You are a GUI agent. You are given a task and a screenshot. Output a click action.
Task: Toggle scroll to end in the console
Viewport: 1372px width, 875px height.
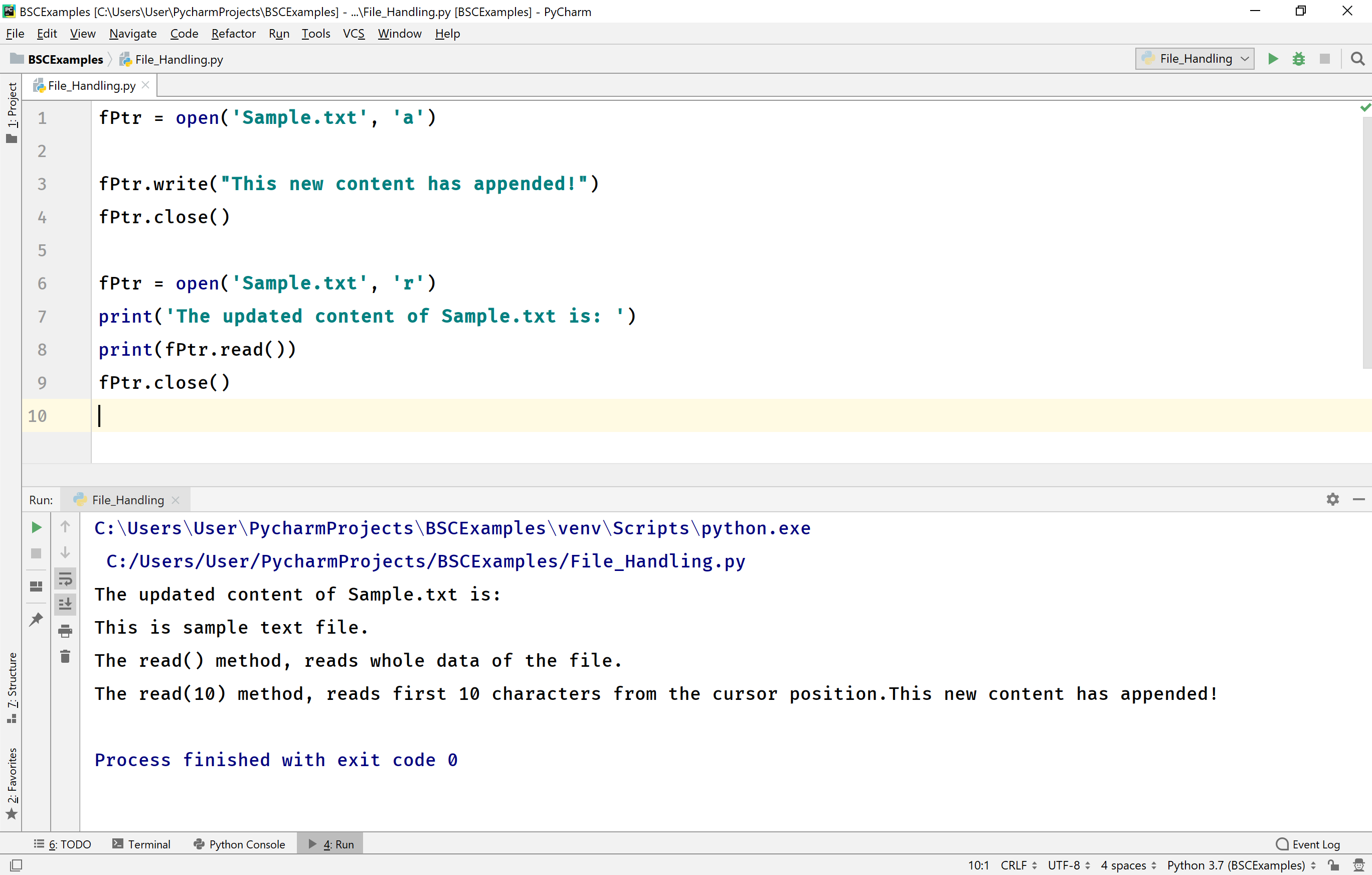click(x=66, y=604)
